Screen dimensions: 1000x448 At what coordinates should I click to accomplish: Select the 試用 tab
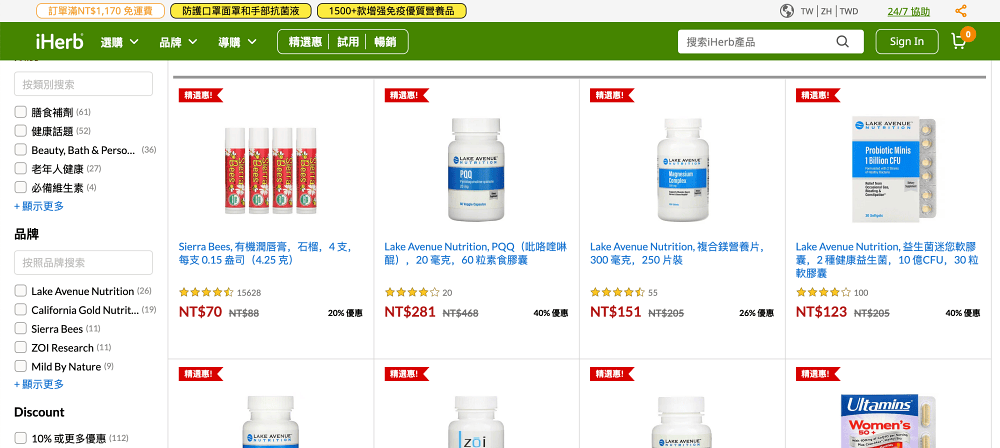348,42
